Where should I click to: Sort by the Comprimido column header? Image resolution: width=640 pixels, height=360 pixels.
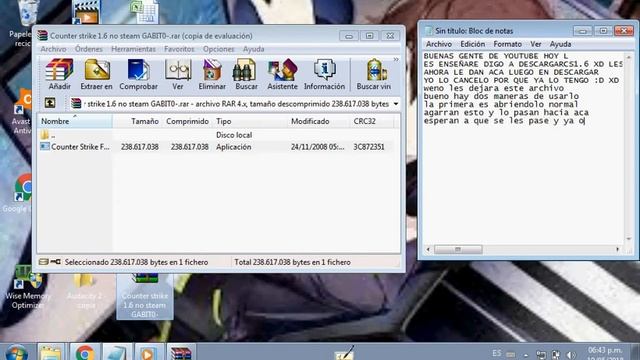tap(187, 121)
